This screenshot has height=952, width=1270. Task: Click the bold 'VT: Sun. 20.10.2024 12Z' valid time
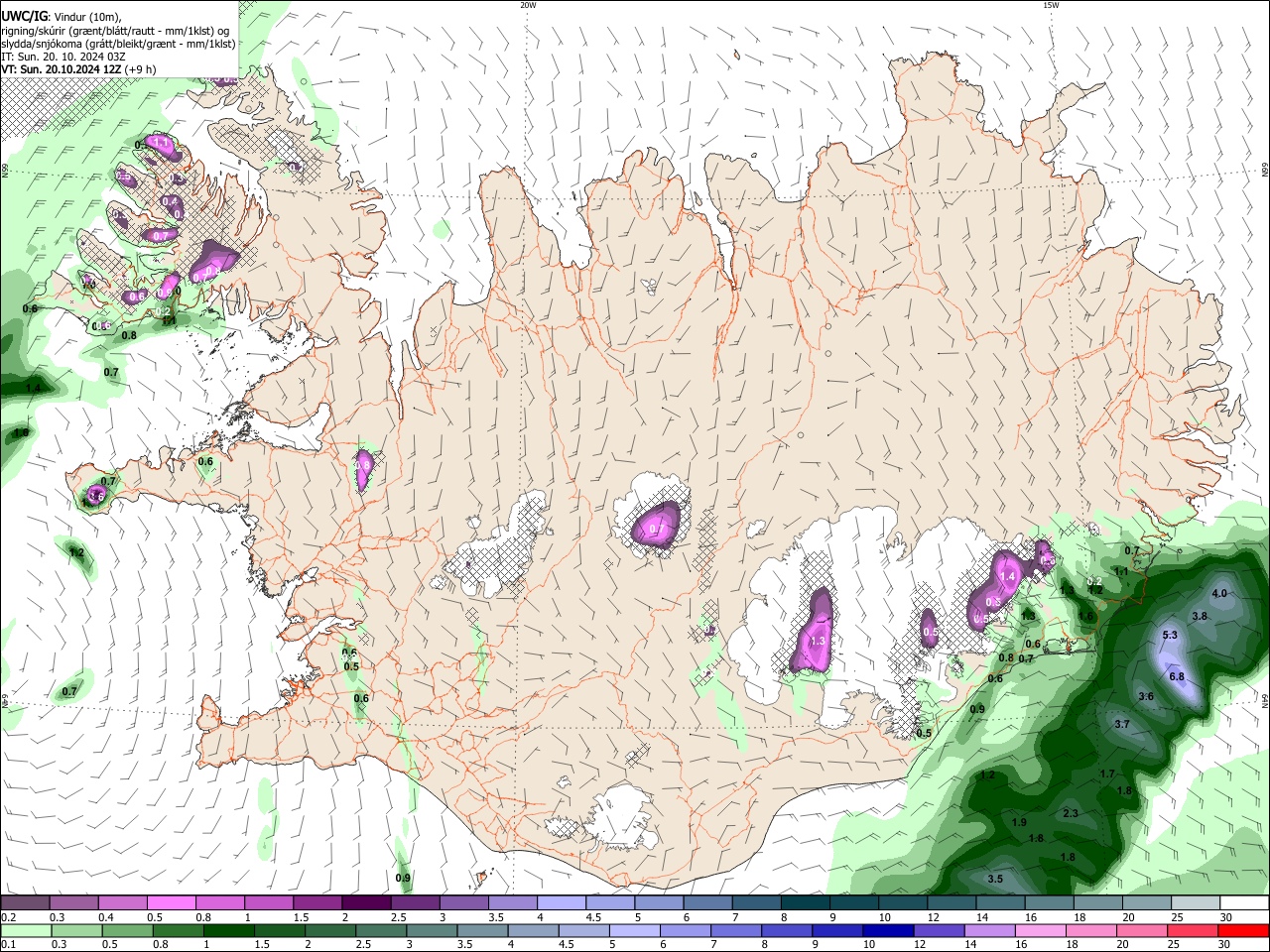point(62,69)
